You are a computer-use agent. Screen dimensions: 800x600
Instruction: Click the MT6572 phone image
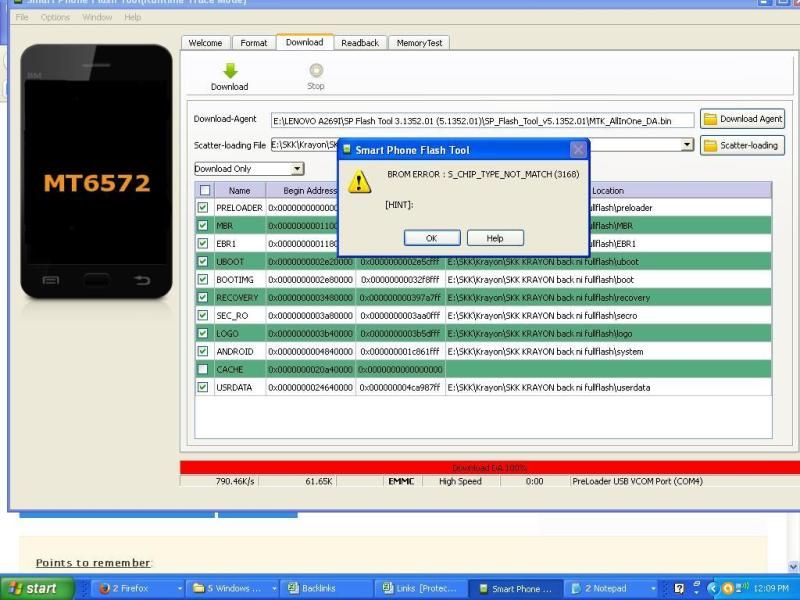pos(96,171)
